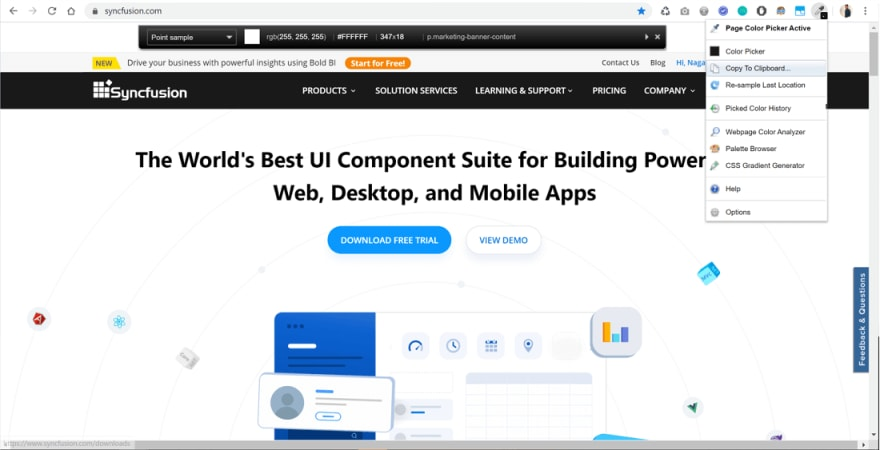Open Help in the extension menu
The width and height of the screenshot is (880, 450).
click(766, 189)
